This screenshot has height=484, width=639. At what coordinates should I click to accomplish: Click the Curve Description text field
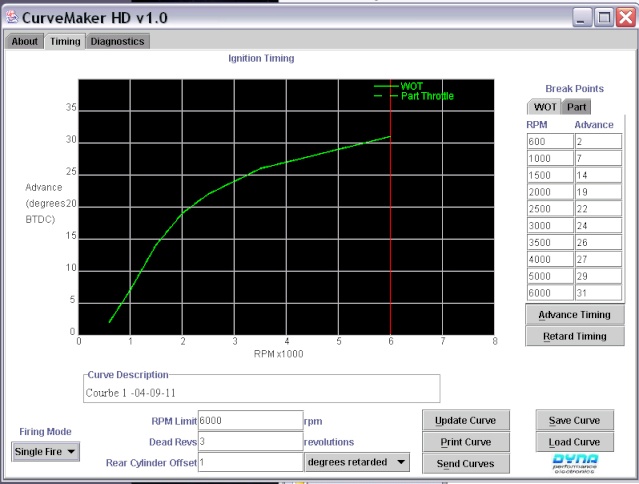click(262, 393)
